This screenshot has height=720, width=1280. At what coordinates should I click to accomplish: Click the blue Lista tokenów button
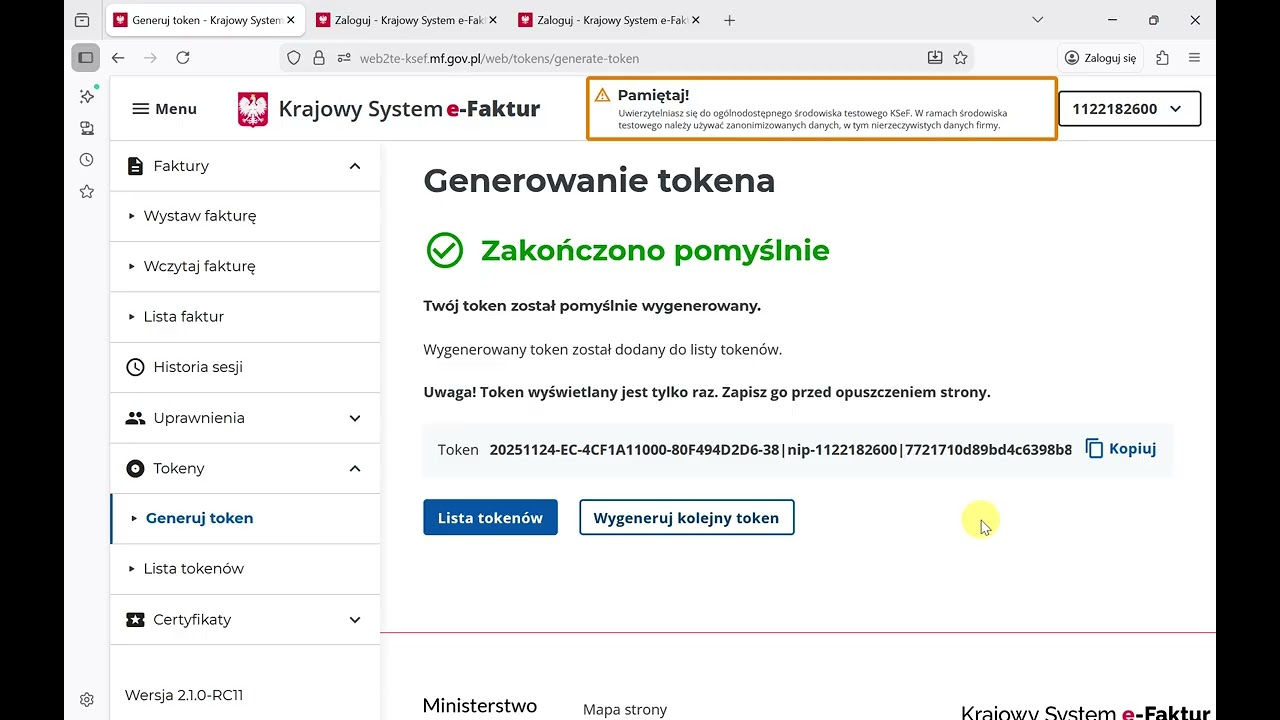point(490,517)
